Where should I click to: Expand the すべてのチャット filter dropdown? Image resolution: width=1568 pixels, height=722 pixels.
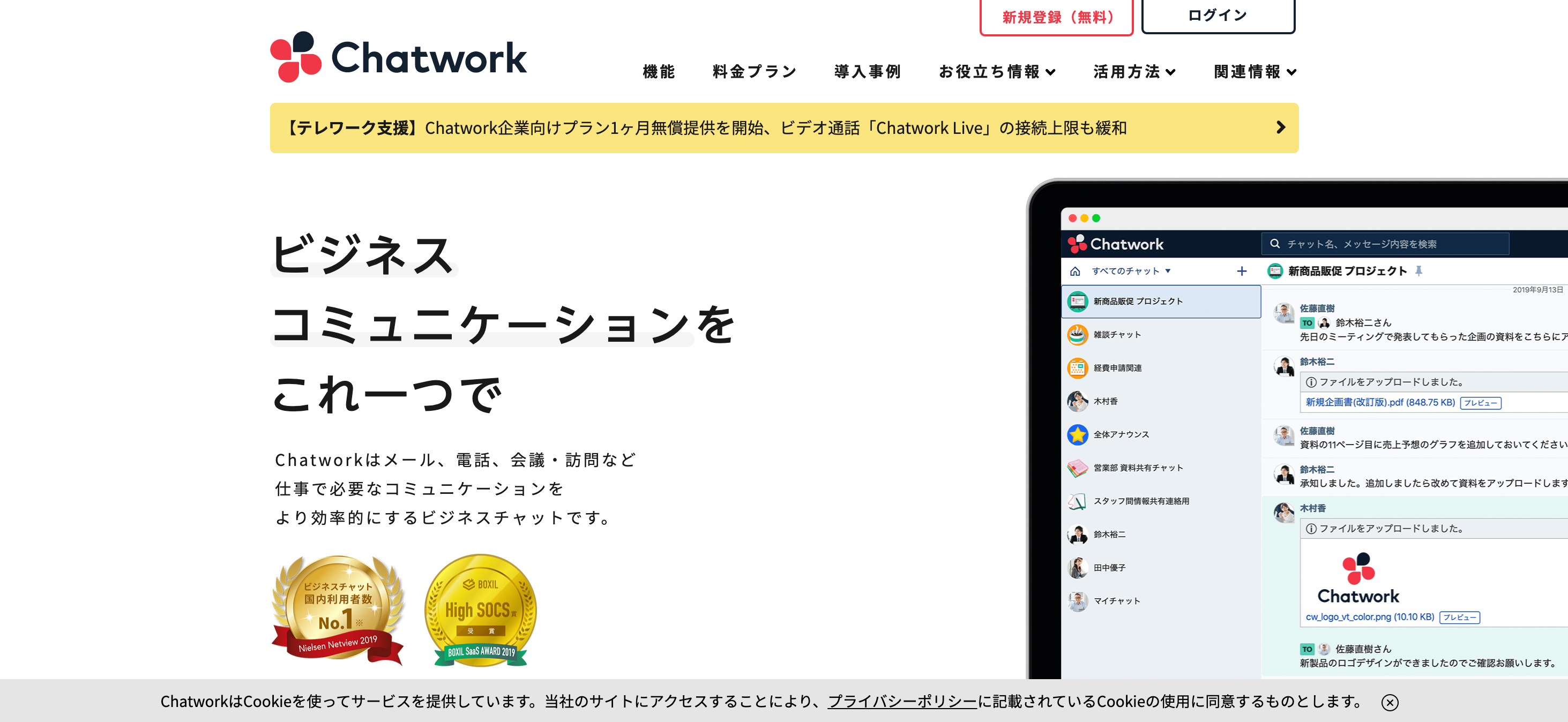click(1132, 271)
